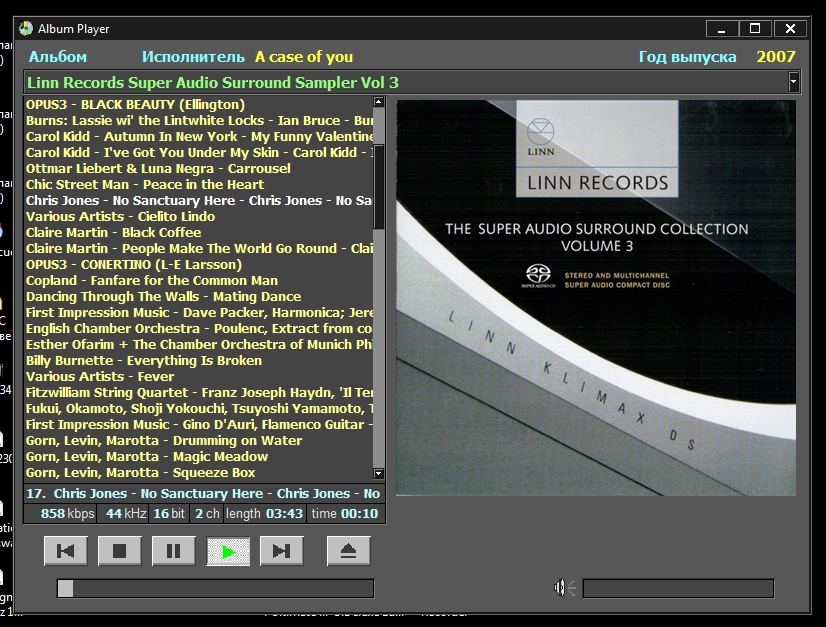Select Carol Kidd - Autumn In New York
The width and height of the screenshot is (826, 627).
[x=199, y=136]
